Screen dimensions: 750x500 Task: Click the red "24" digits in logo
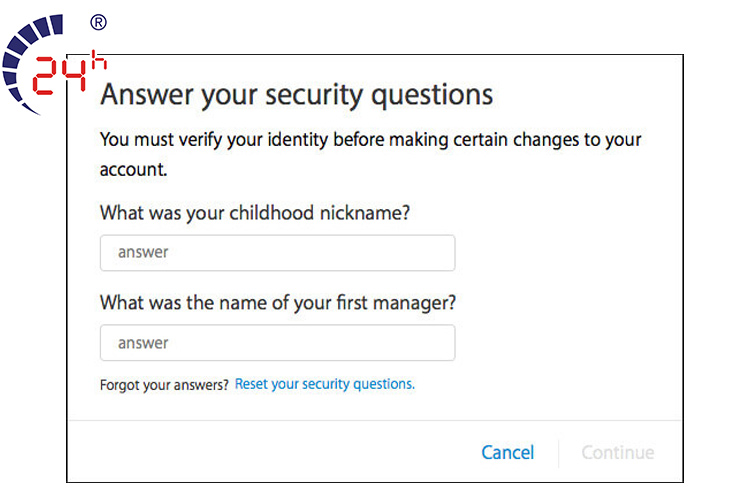pos(58,76)
